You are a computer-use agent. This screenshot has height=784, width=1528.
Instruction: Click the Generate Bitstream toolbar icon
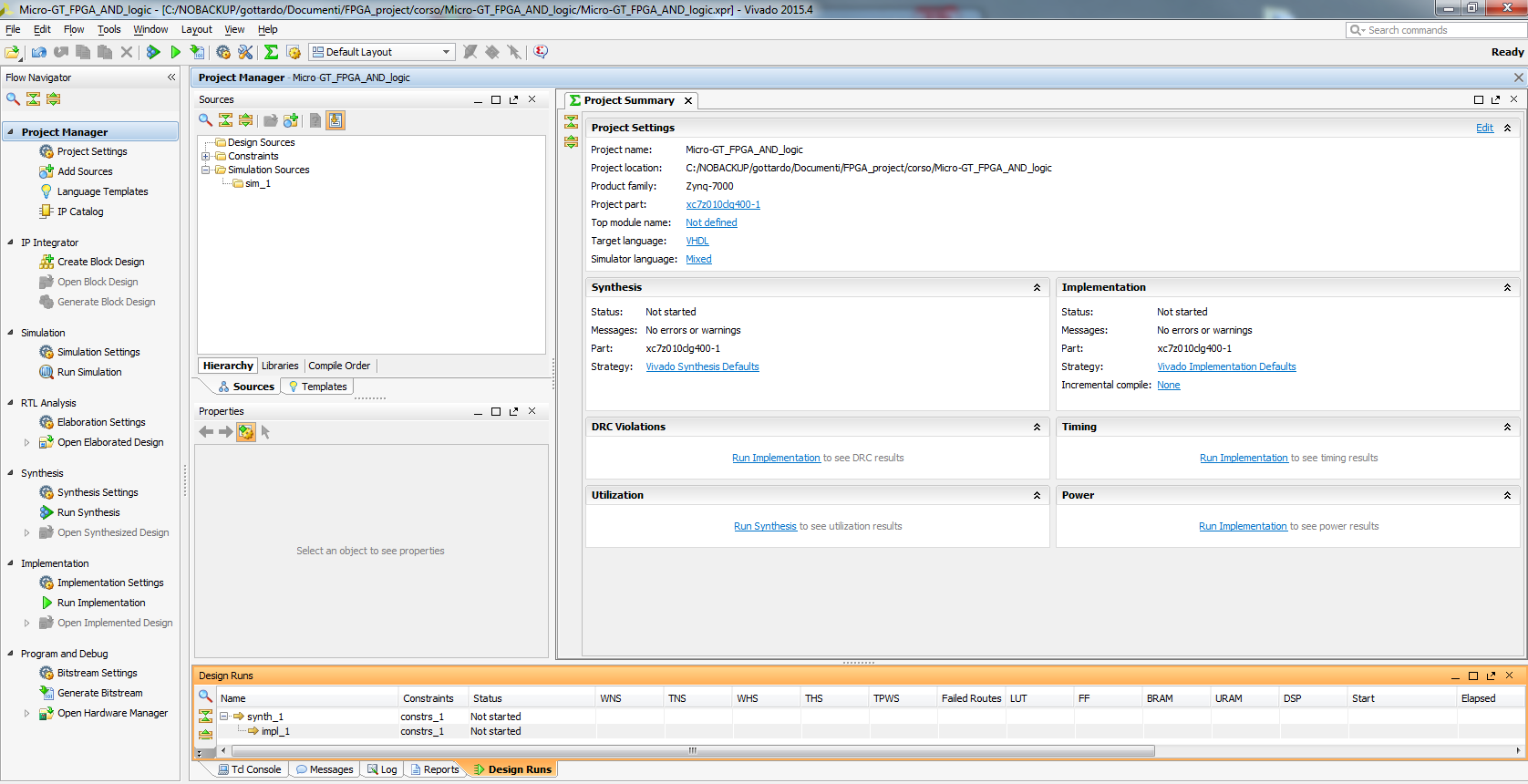click(x=197, y=52)
